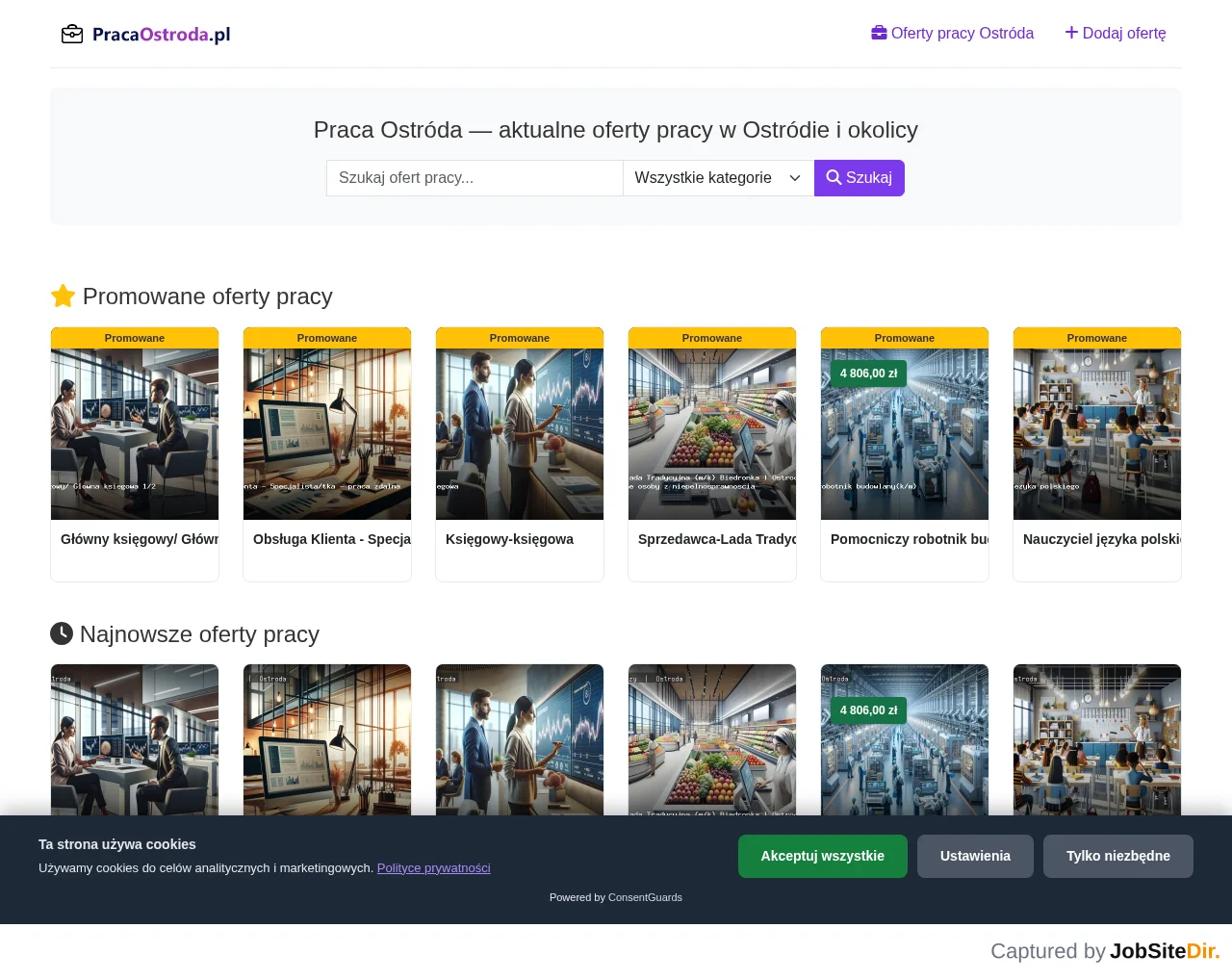Open the Polityce prywatności link
This screenshot has width=1232, height=980.
click(x=433, y=867)
